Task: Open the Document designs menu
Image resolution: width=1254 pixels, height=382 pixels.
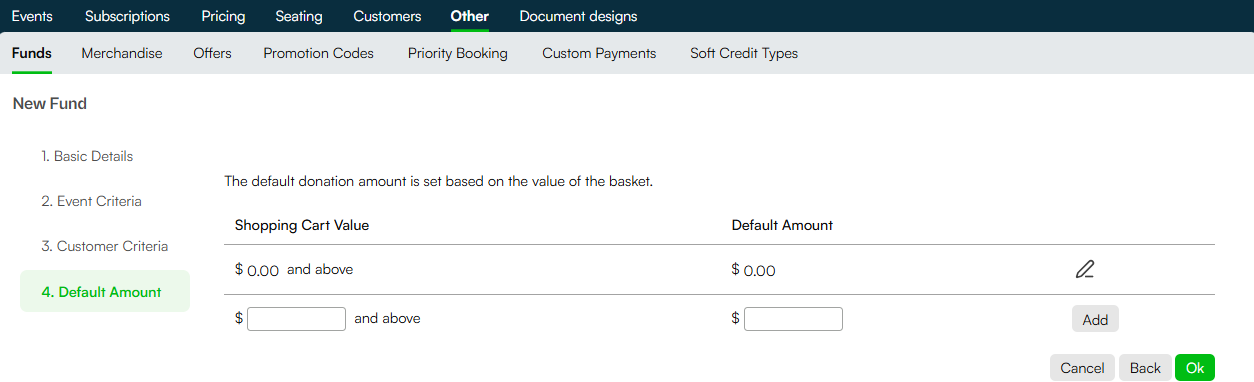Action: coord(578,16)
